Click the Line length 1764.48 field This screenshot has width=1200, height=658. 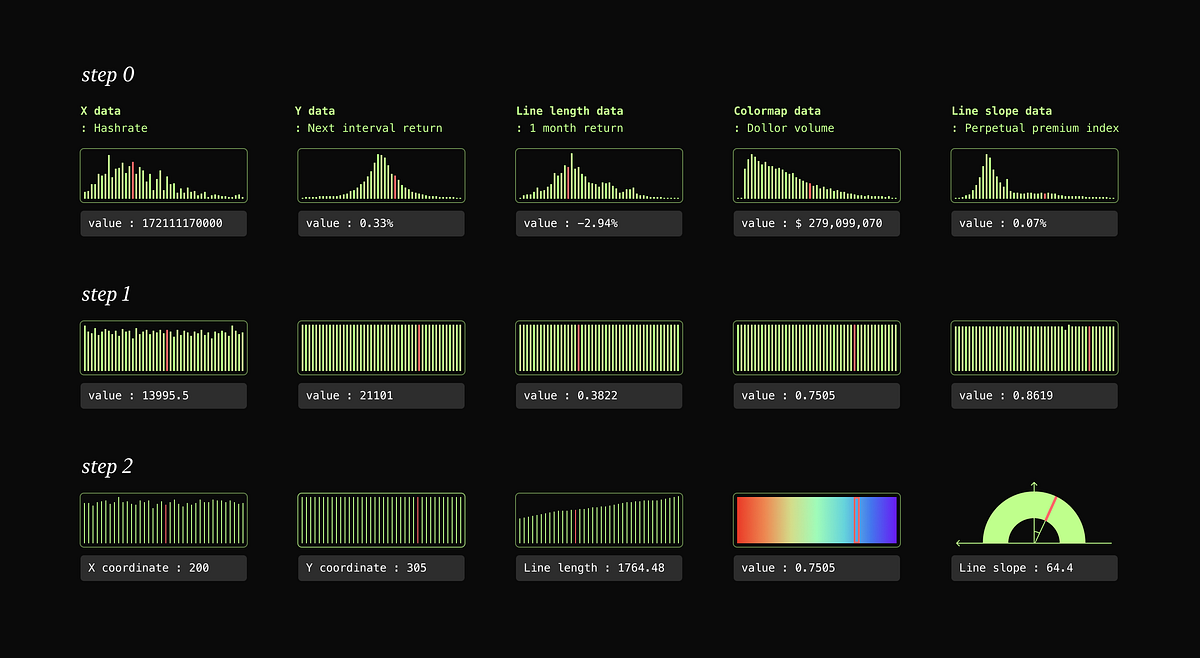point(598,567)
